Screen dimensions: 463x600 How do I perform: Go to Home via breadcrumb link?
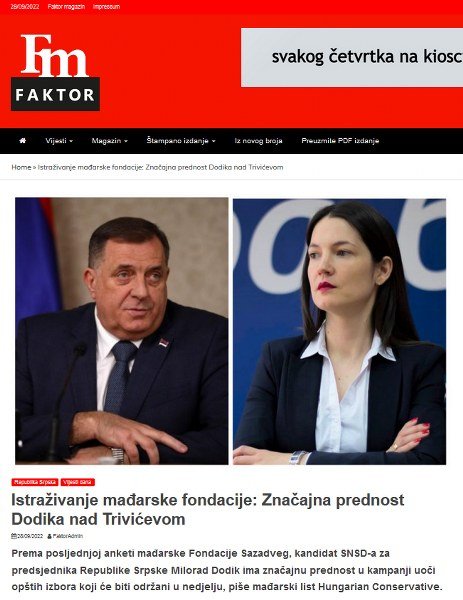click(21, 167)
